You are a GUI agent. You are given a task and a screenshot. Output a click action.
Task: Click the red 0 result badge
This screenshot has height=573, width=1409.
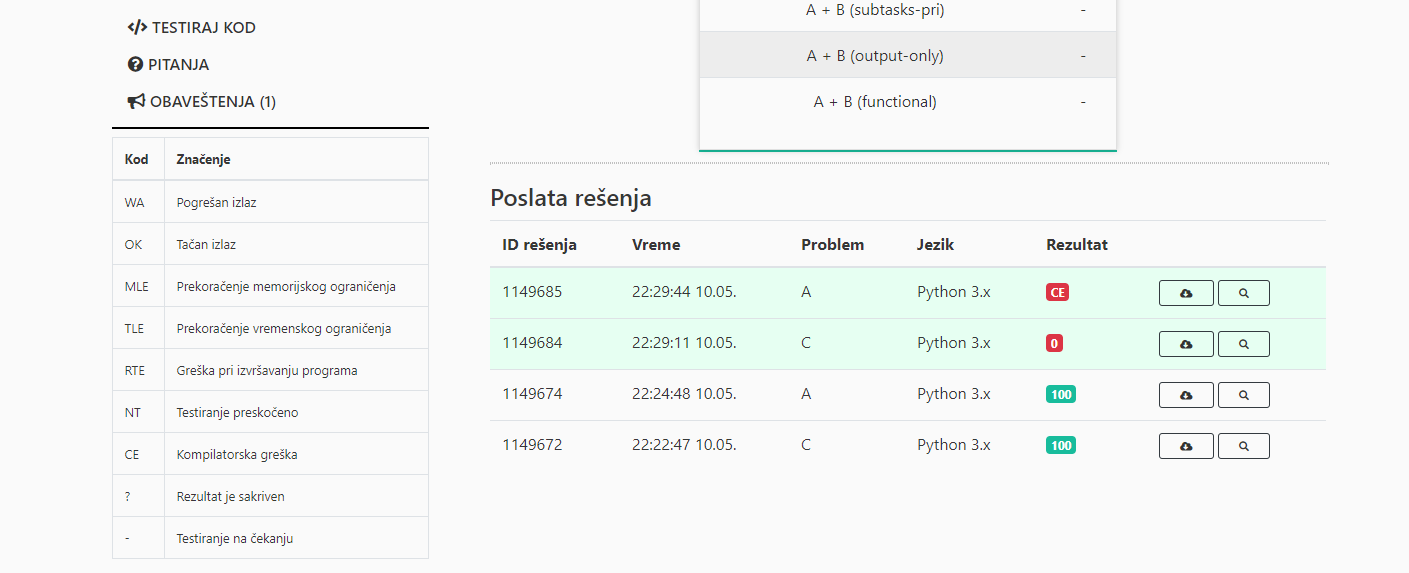[x=1054, y=343]
